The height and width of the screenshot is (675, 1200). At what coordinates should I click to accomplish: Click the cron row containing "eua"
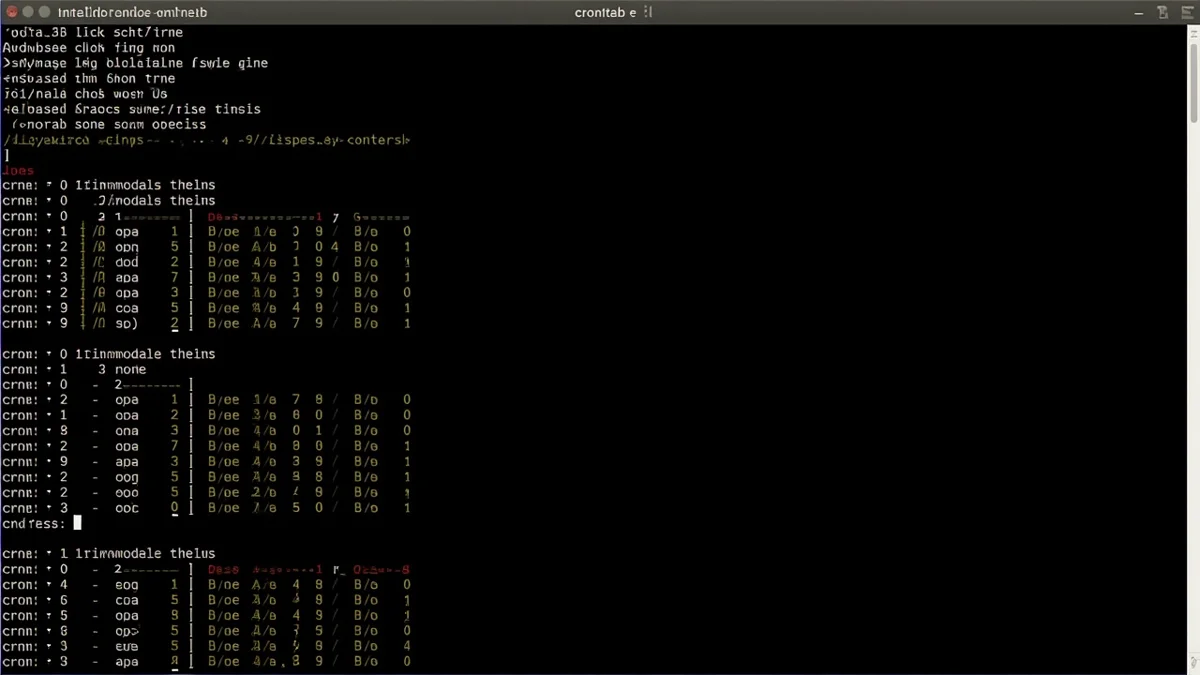click(x=207, y=647)
